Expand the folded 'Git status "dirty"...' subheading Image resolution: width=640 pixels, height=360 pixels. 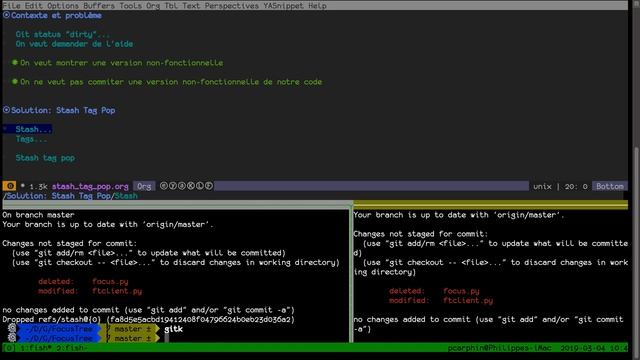tap(62, 34)
